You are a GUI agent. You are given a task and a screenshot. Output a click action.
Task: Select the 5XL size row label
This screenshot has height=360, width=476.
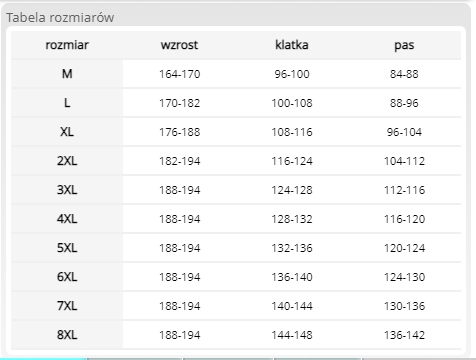[x=67, y=248]
